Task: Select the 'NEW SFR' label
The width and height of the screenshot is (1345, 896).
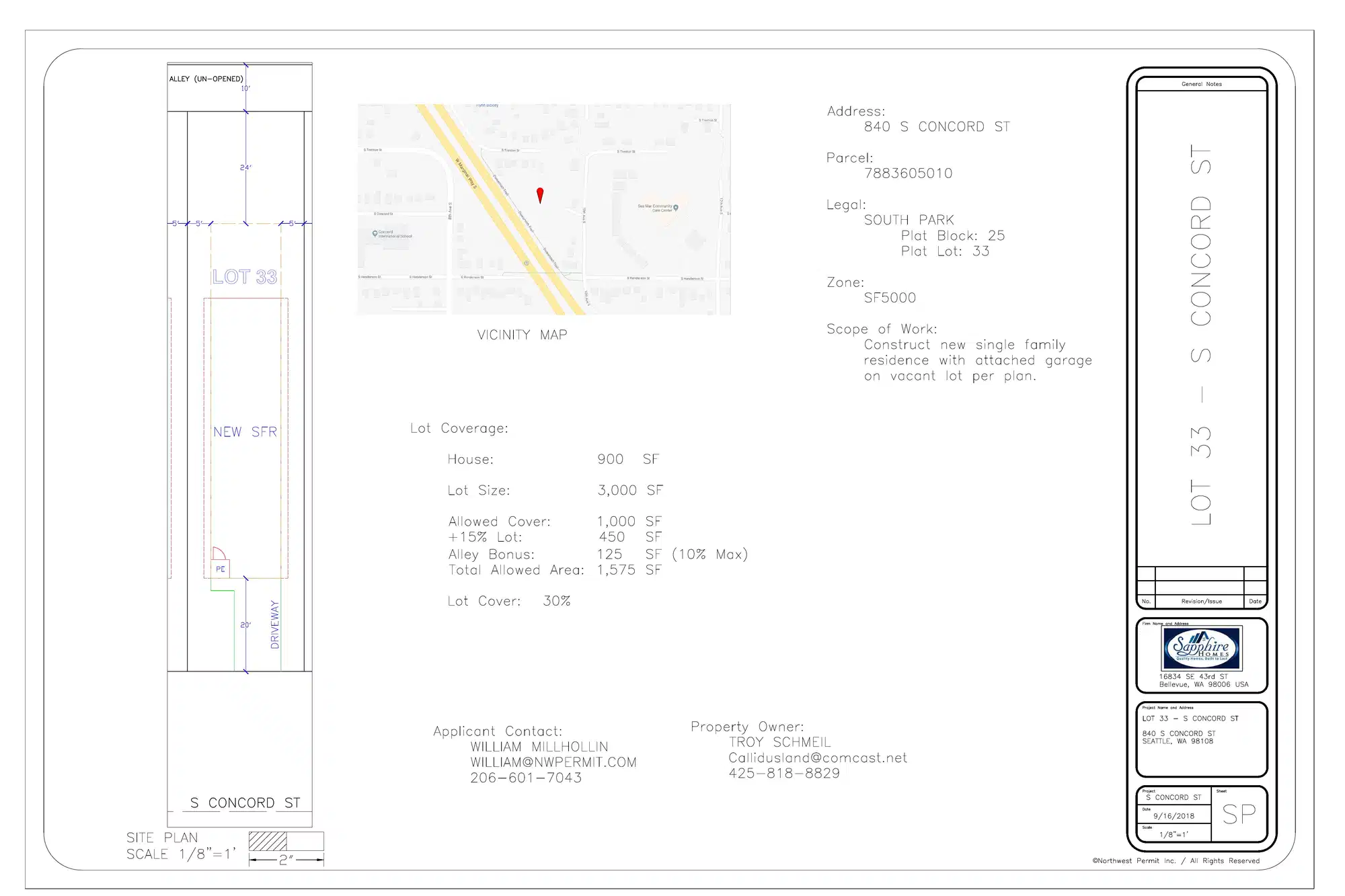Action: coord(245,432)
